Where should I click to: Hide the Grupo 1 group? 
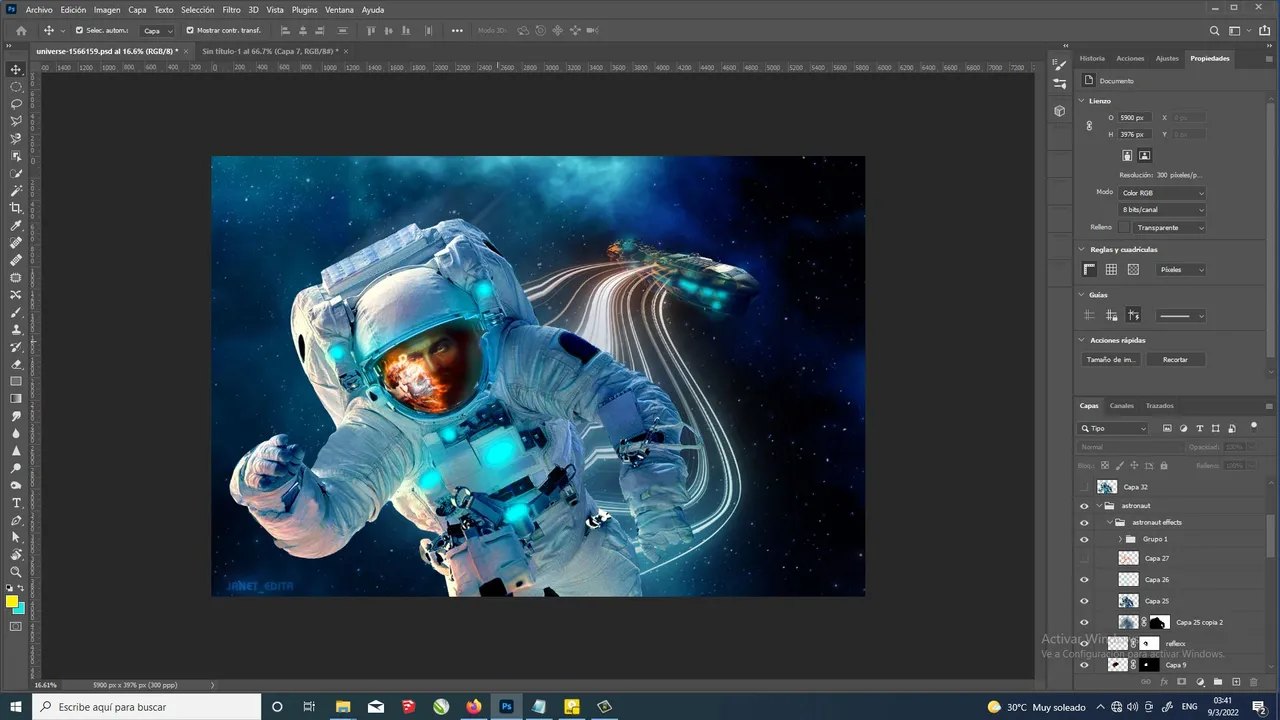[x=1084, y=539]
